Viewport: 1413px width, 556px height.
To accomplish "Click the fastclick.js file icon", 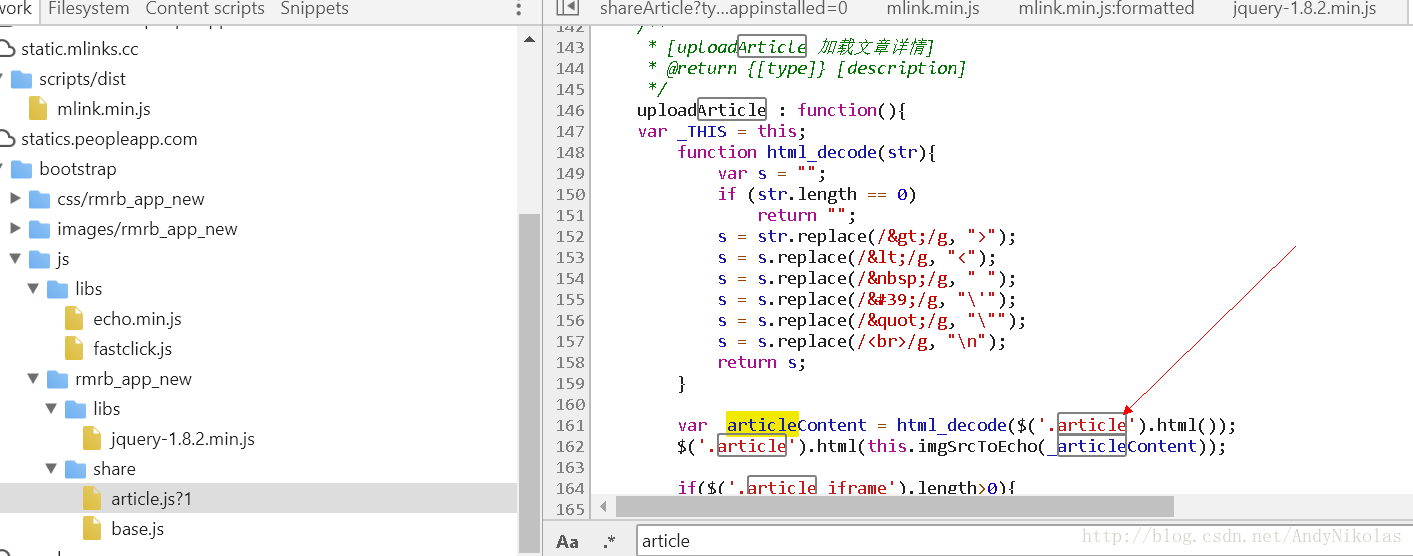I will coord(75,349).
